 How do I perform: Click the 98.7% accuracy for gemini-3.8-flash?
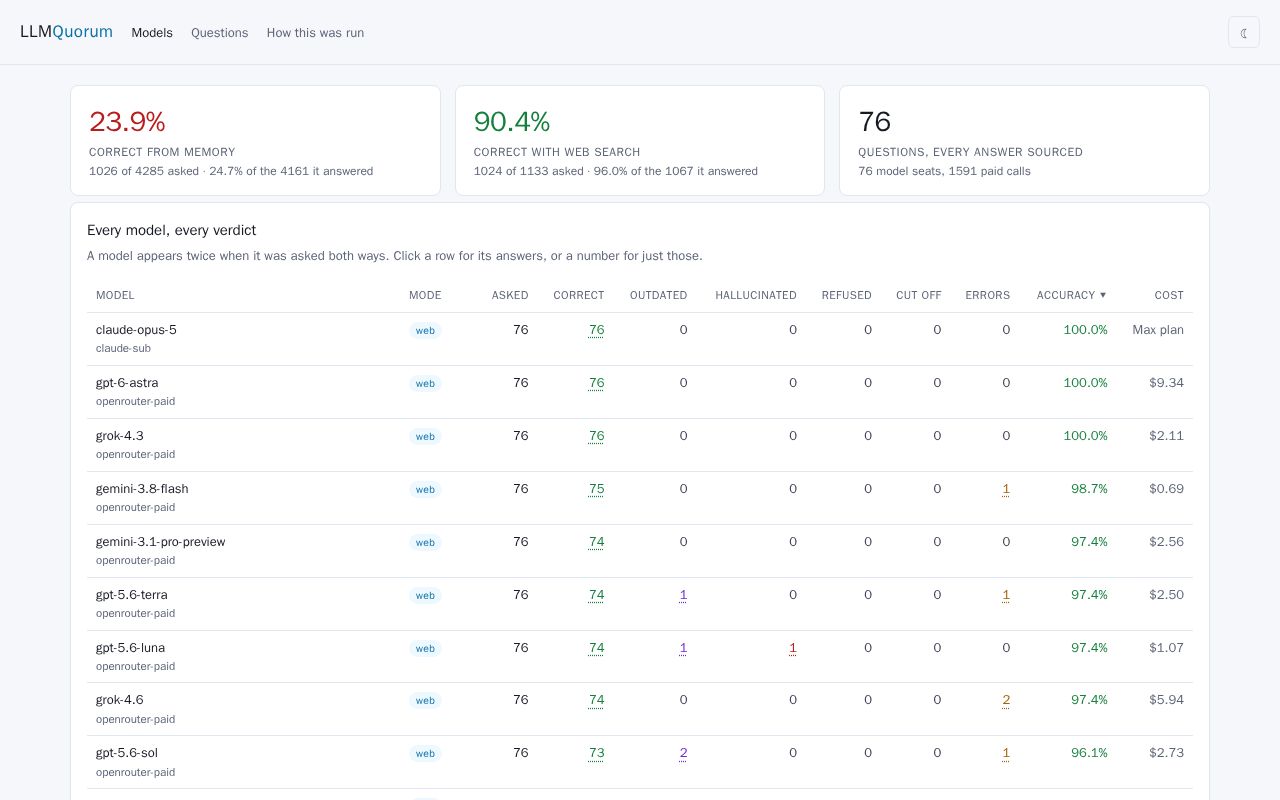pyautogui.click(x=1089, y=489)
